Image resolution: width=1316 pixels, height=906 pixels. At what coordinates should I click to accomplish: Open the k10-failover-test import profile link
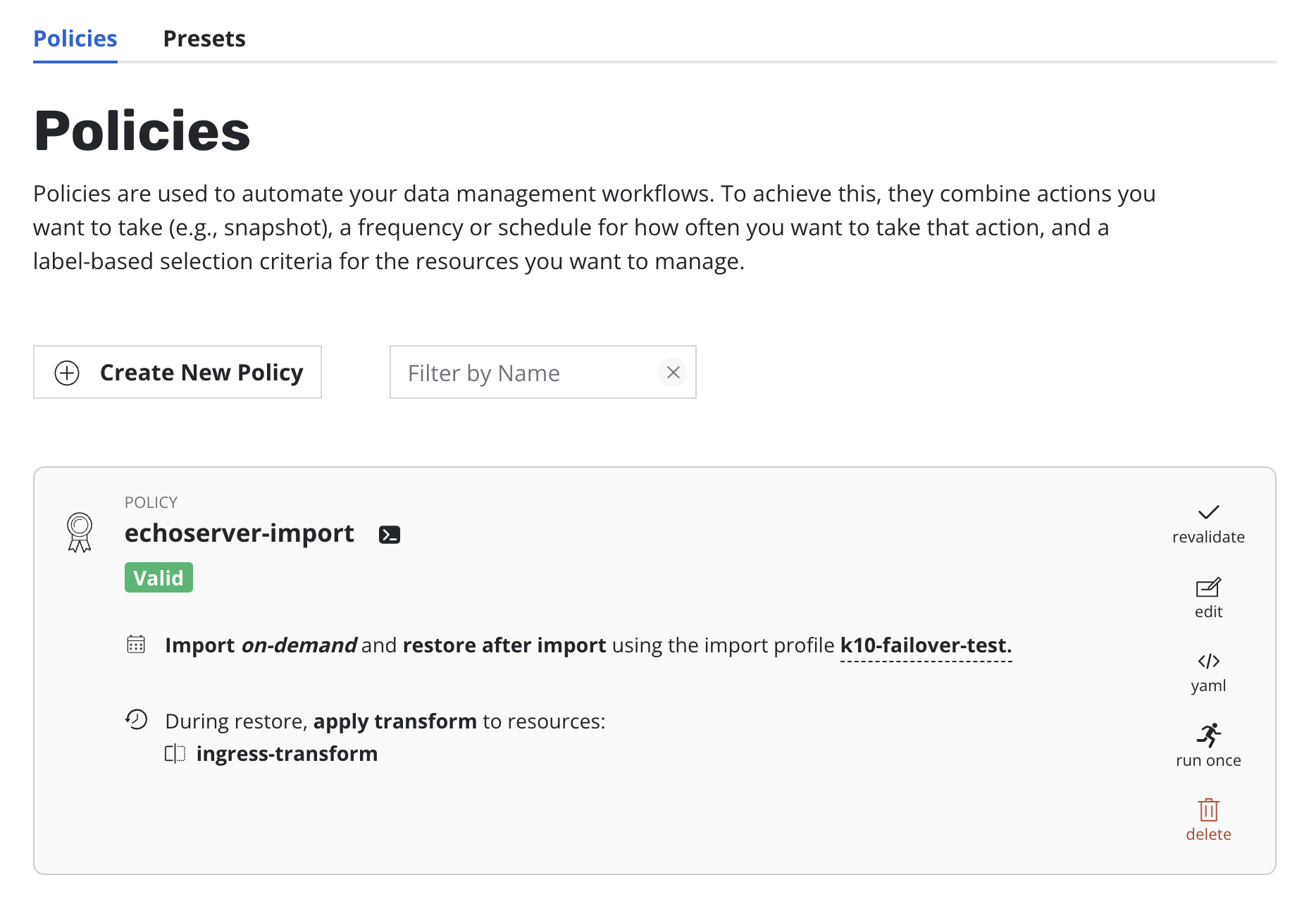[925, 645]
